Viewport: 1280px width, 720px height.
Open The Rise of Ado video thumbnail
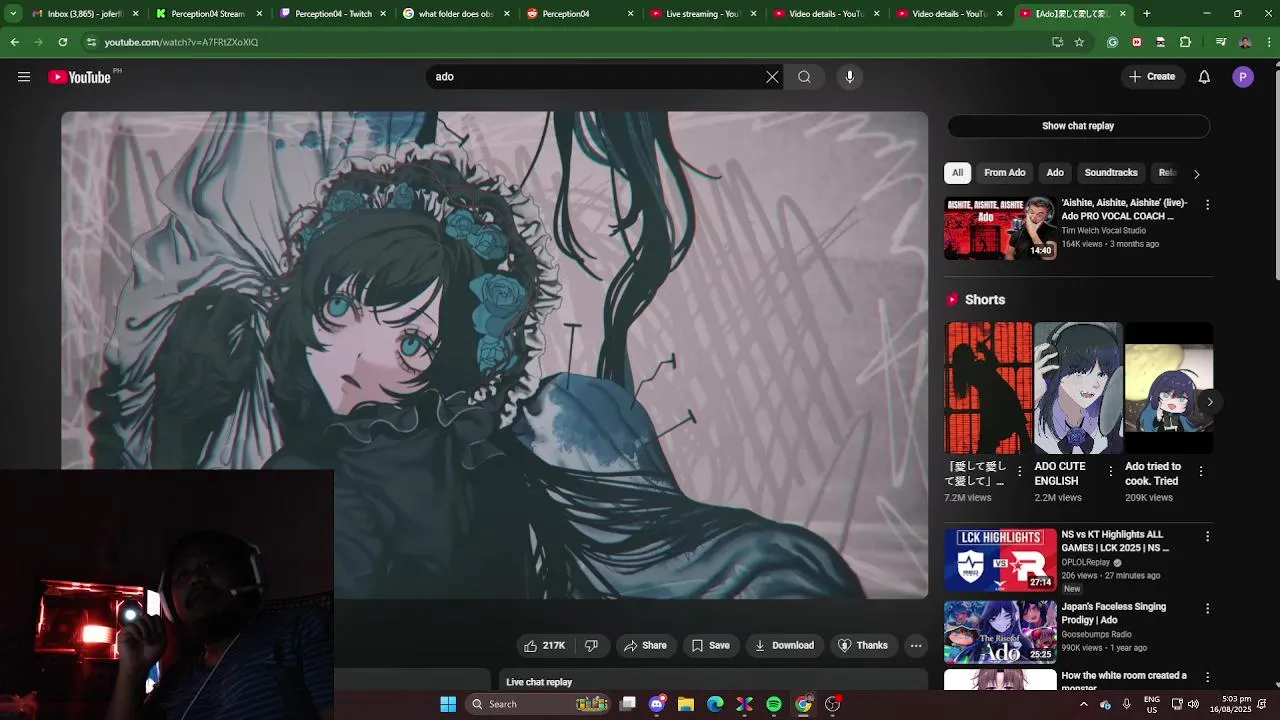click(x=1000, y=632)
